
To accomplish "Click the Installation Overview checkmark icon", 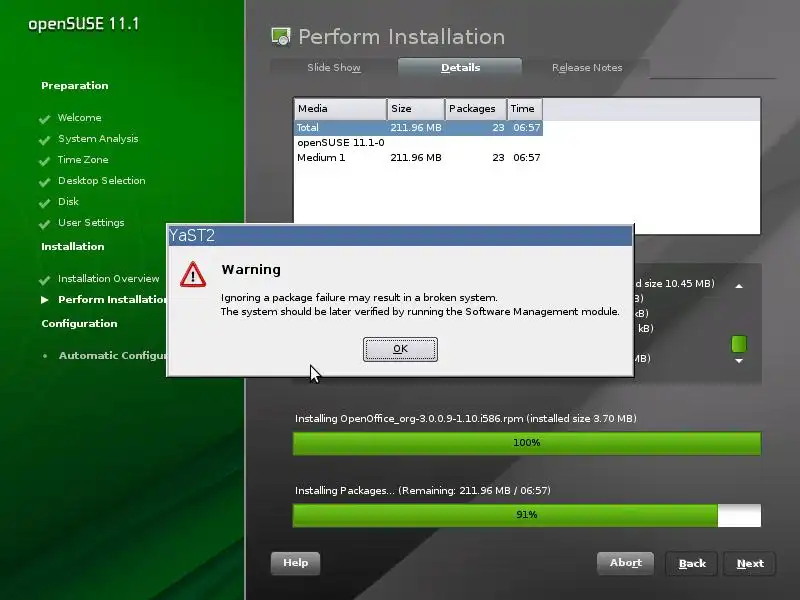I will click(x=44, y=280).
